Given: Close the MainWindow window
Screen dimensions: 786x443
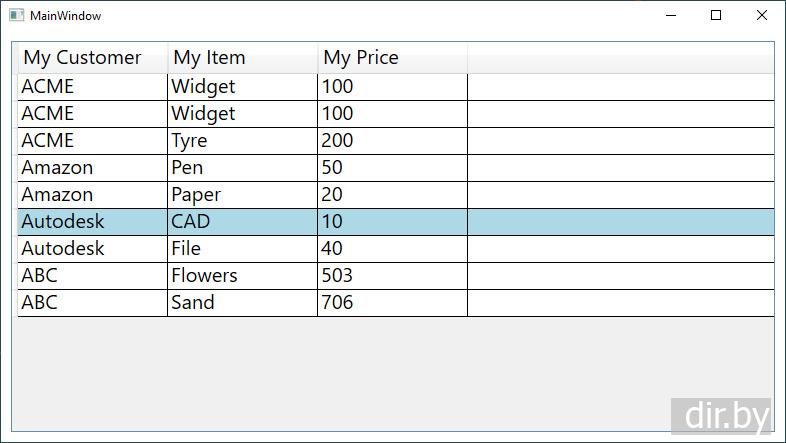Looking at the screenshot, I should coord(762,16).
